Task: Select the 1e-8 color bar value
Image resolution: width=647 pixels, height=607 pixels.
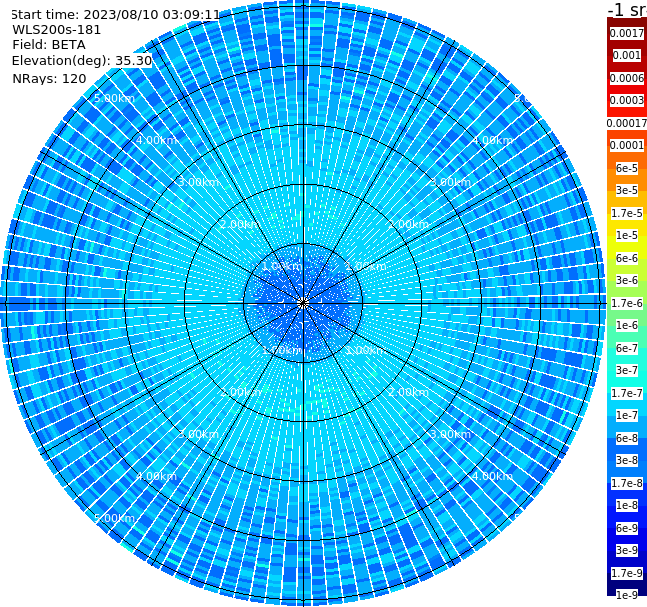Action: point(627,505)
